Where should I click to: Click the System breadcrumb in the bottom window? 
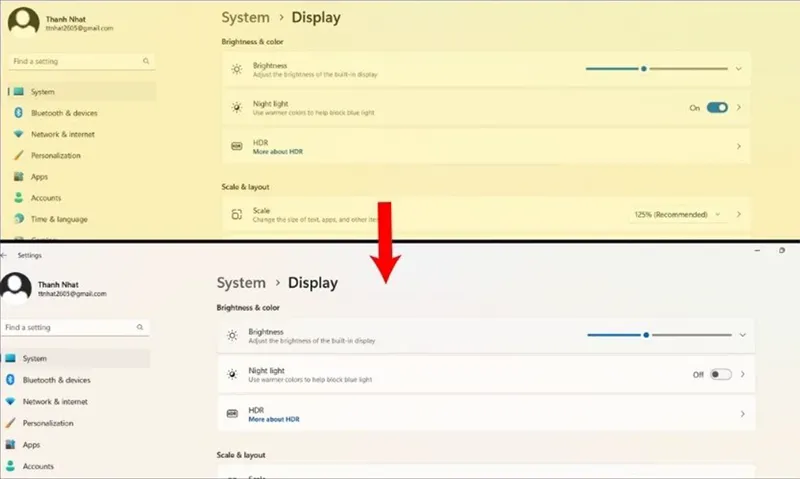tap(241, 283)
